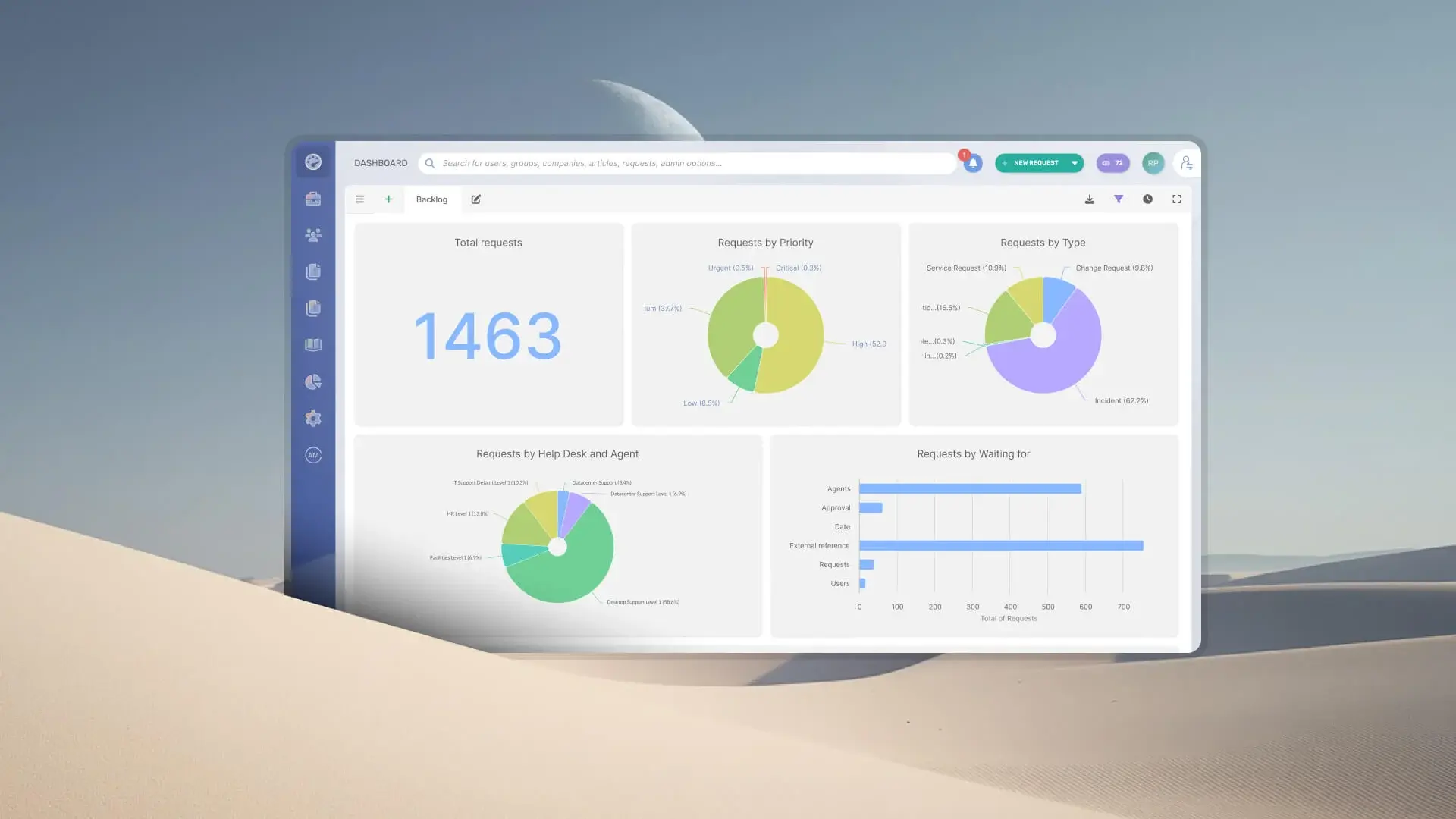Add a new dashboard tab with plus
This screenshot has height=819, width=1456.
point(388,199)
